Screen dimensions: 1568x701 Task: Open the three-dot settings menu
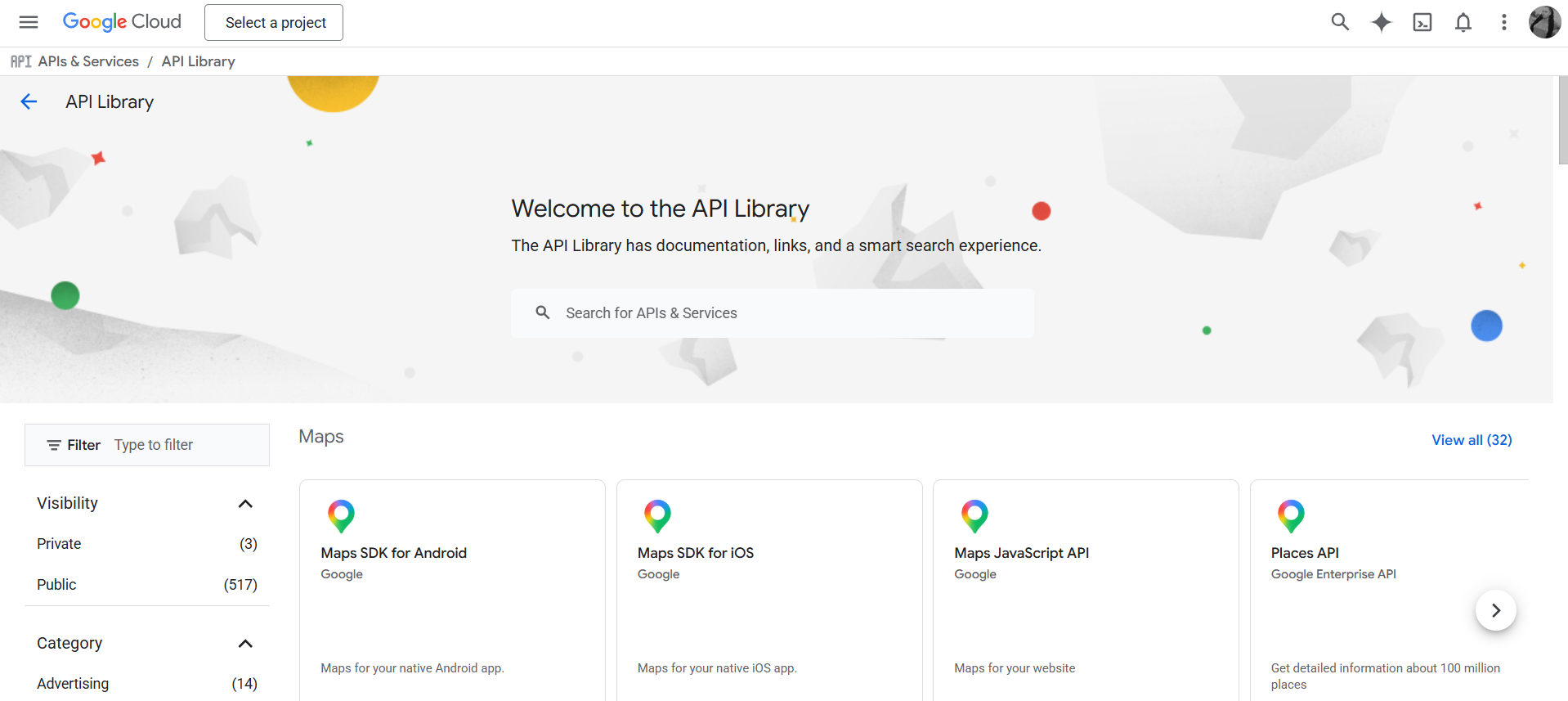(1503, 22)
